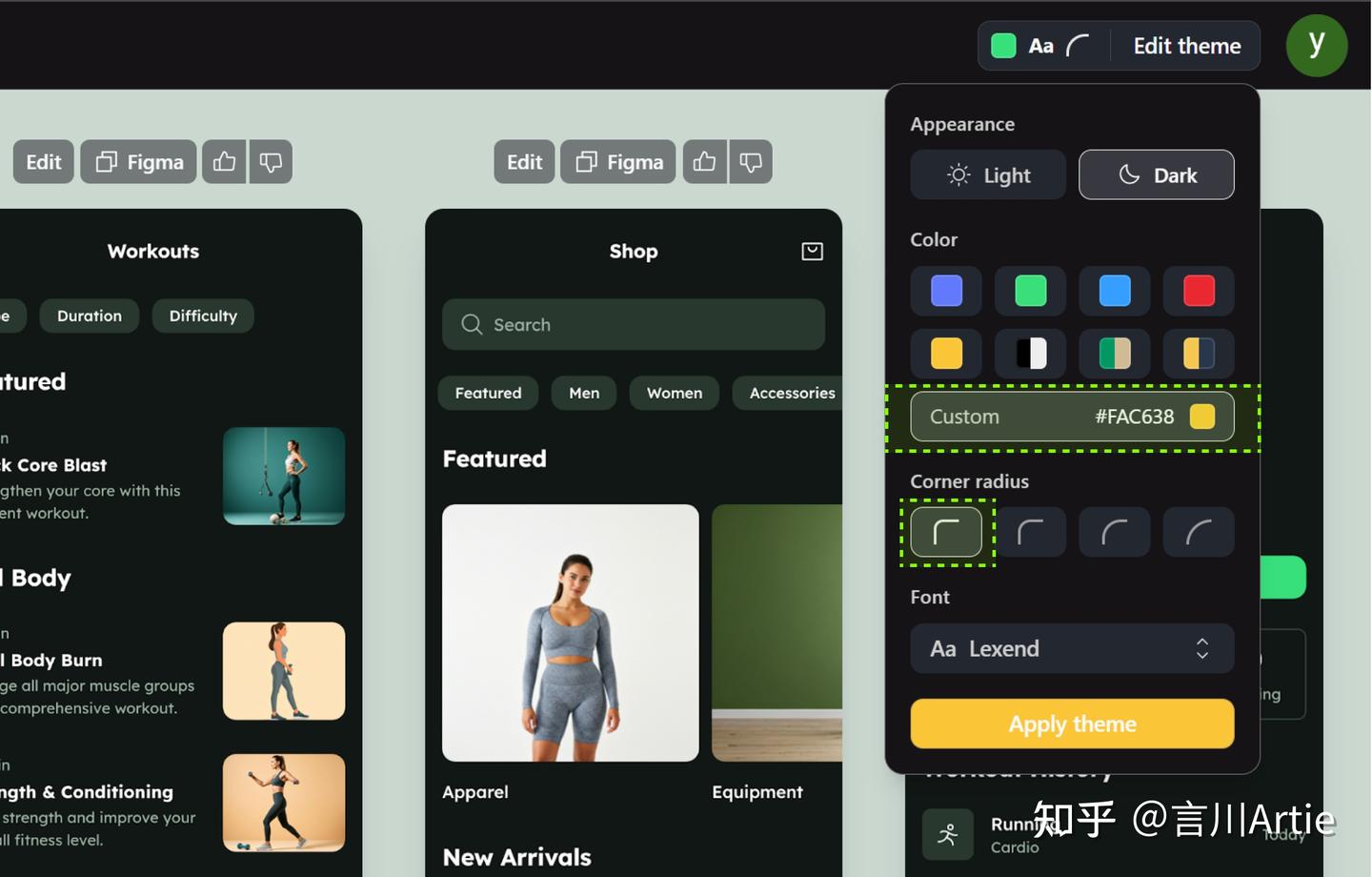Click the thumbs-up icon above Shop screen
Image resolution: width=1372 pixels, height=877 pixels.
[x=705, y=162]
